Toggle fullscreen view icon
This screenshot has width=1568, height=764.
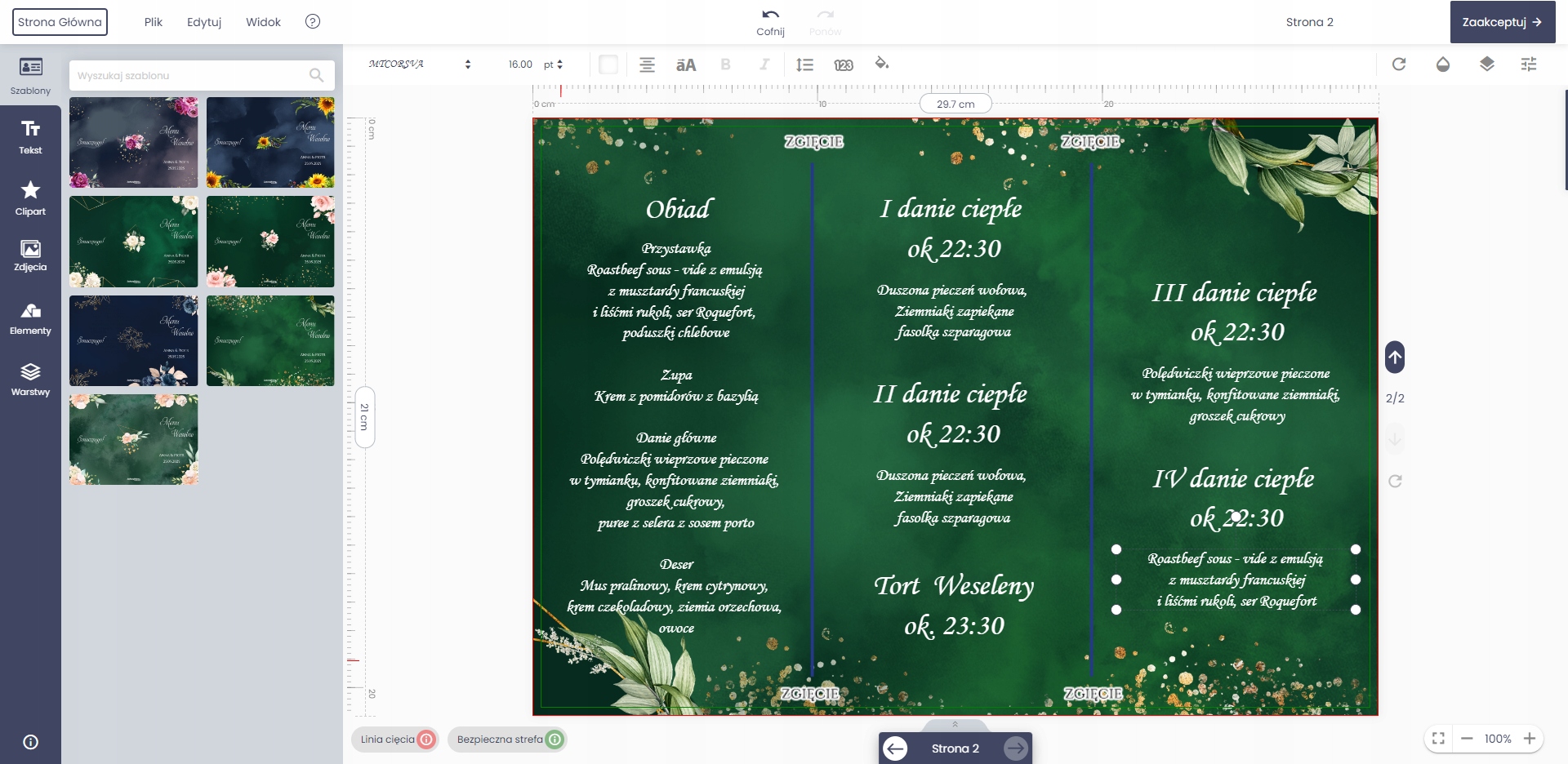click(1439, 739)
